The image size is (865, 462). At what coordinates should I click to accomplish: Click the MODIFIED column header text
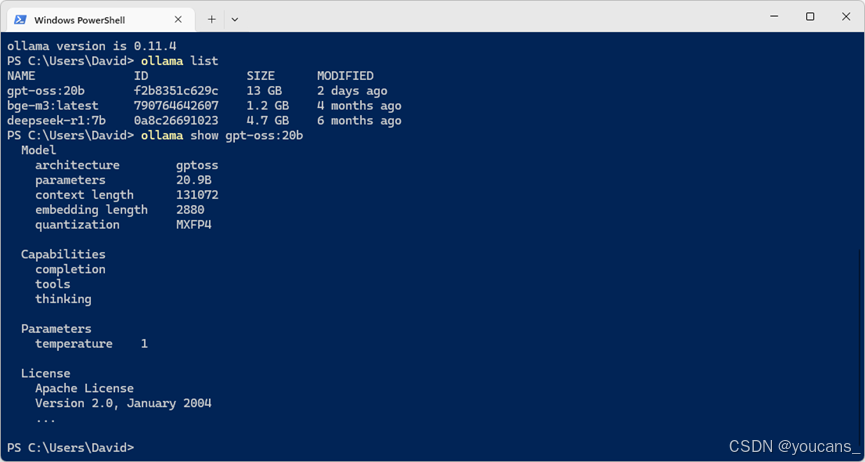tap(345, 76)
